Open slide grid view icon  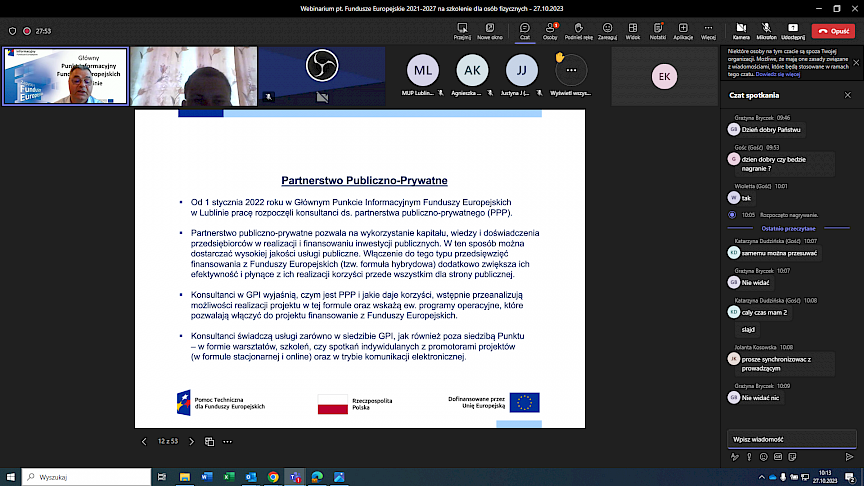point(209,441)
